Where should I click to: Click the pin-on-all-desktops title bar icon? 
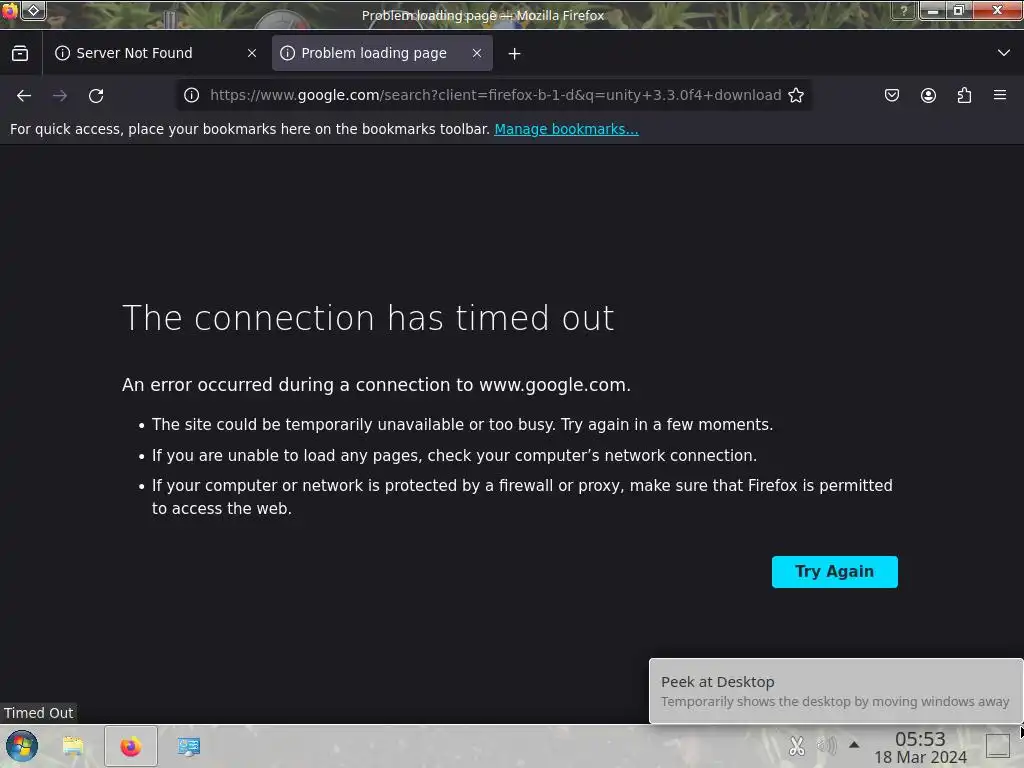(33, 10)
